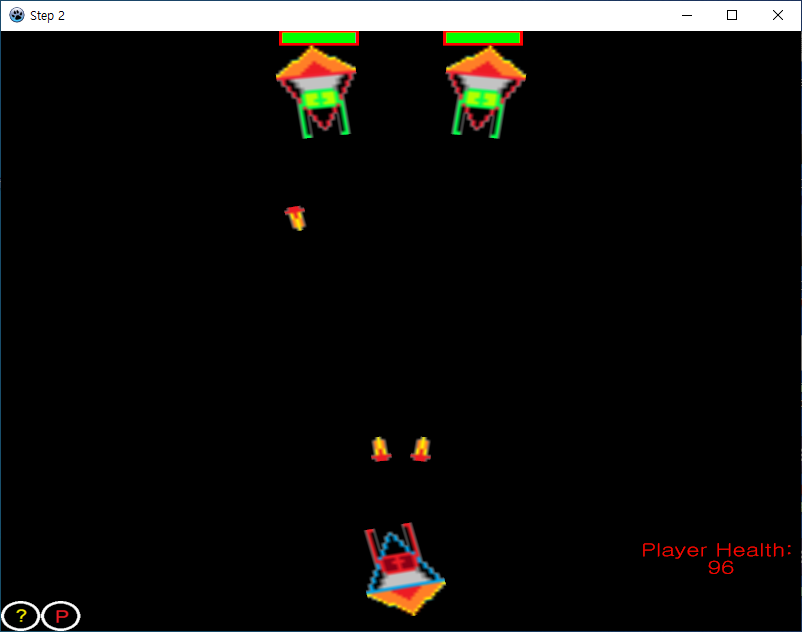Click the left player missile flying upward
This screenshot has height=632, width=802.
pos(381,449)
